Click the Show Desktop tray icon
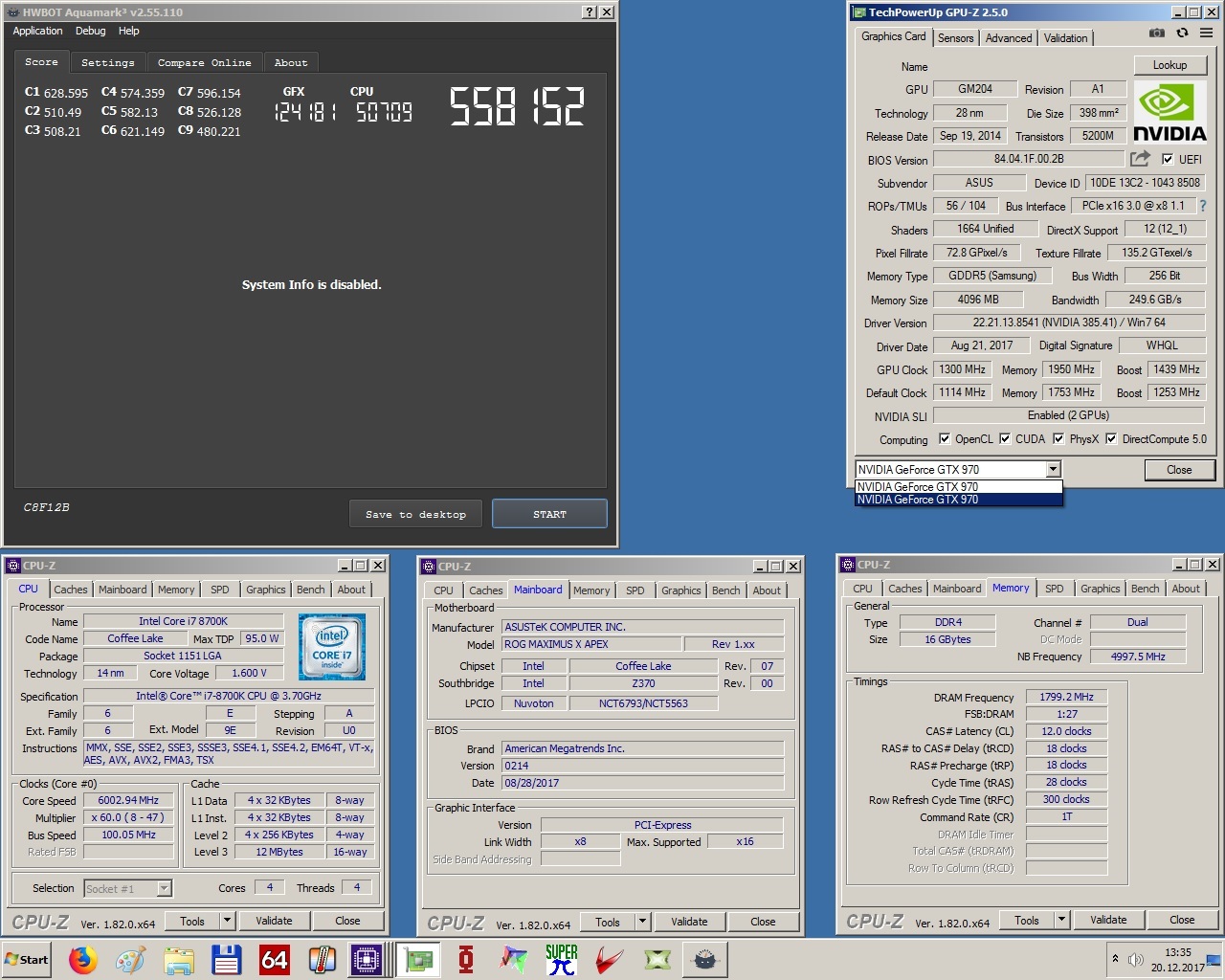This screenshot has height=980, width=1225. 1214,959
